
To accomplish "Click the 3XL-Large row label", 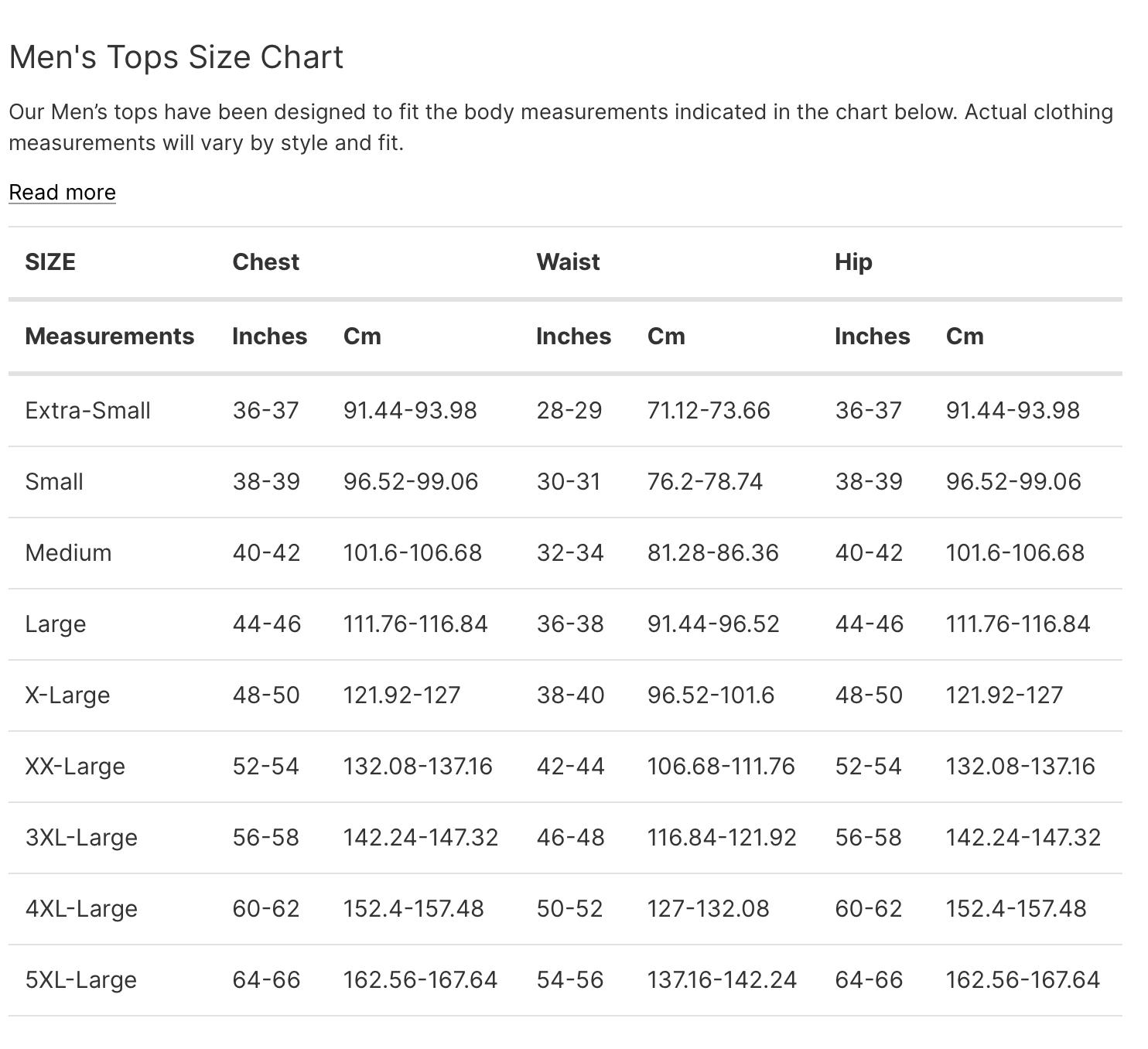I will click(81, 838).
